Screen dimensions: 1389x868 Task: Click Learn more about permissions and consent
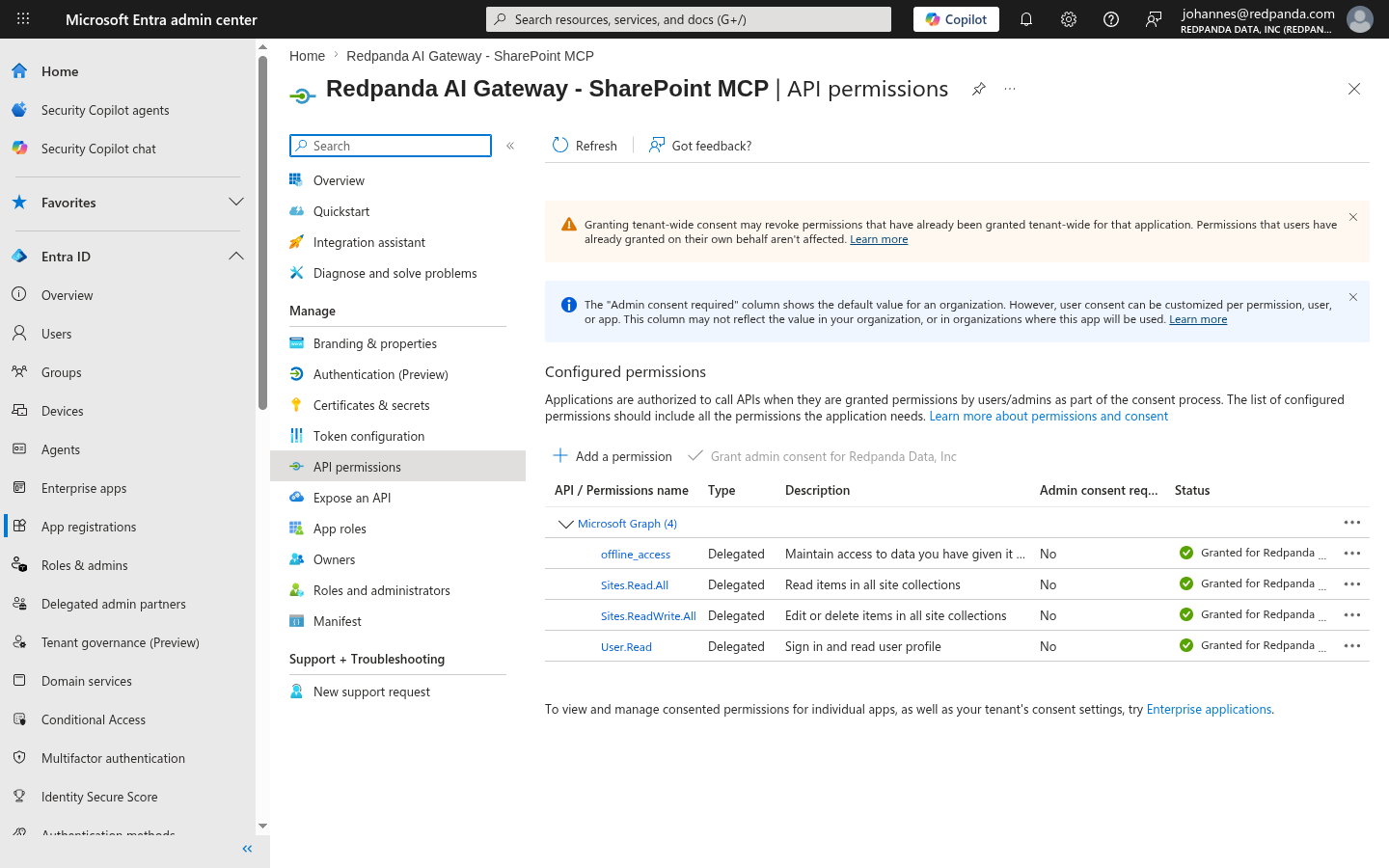point(1049,417)
